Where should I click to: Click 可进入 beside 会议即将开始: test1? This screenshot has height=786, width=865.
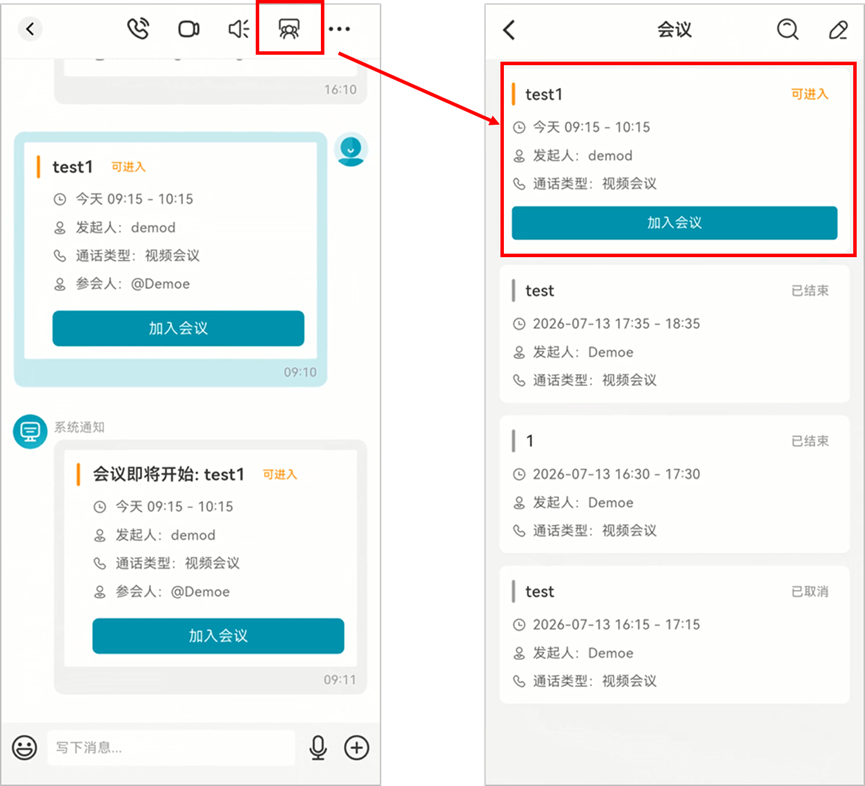280,474
